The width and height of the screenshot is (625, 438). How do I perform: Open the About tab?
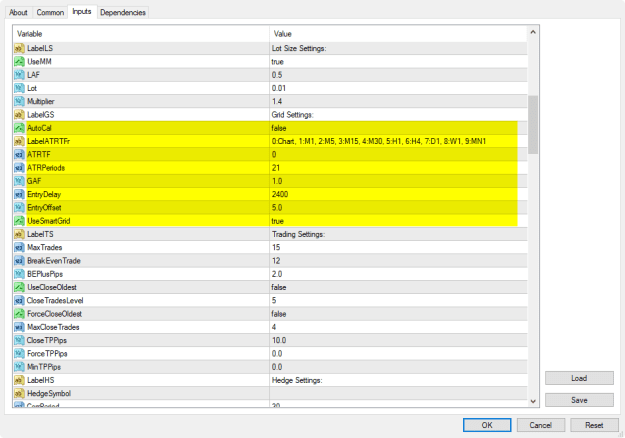point(18,12)
